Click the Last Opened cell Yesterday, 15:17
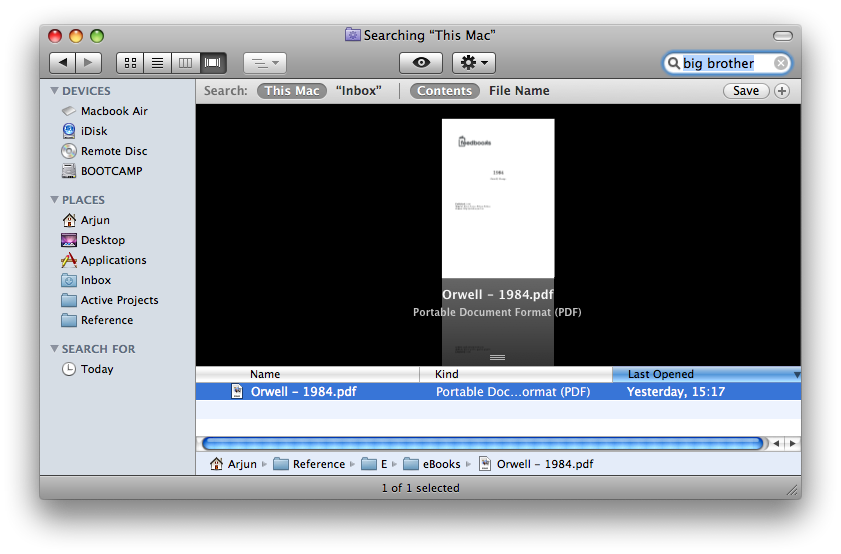The image size is (841, 554). point(676,392)
